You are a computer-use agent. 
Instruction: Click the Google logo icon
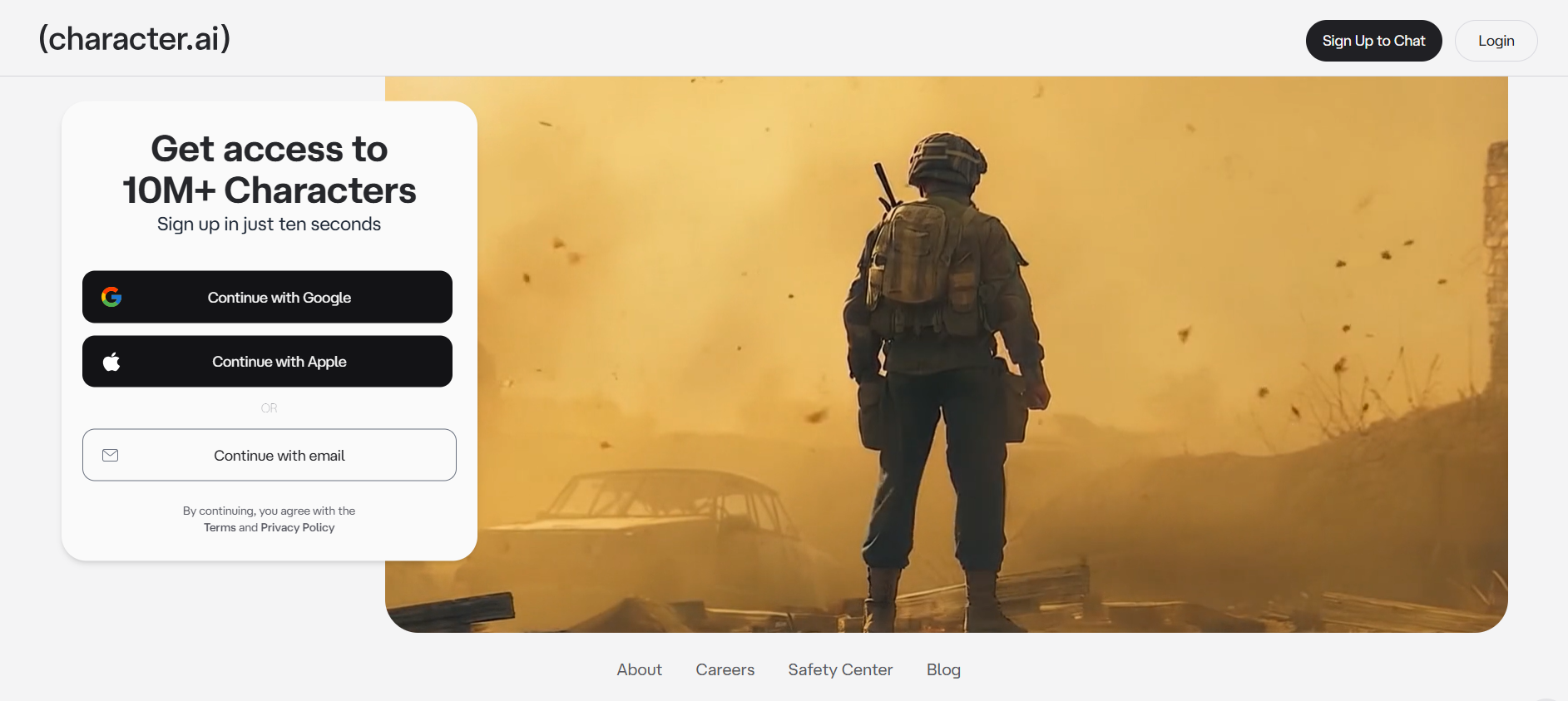tap(111, 297)
